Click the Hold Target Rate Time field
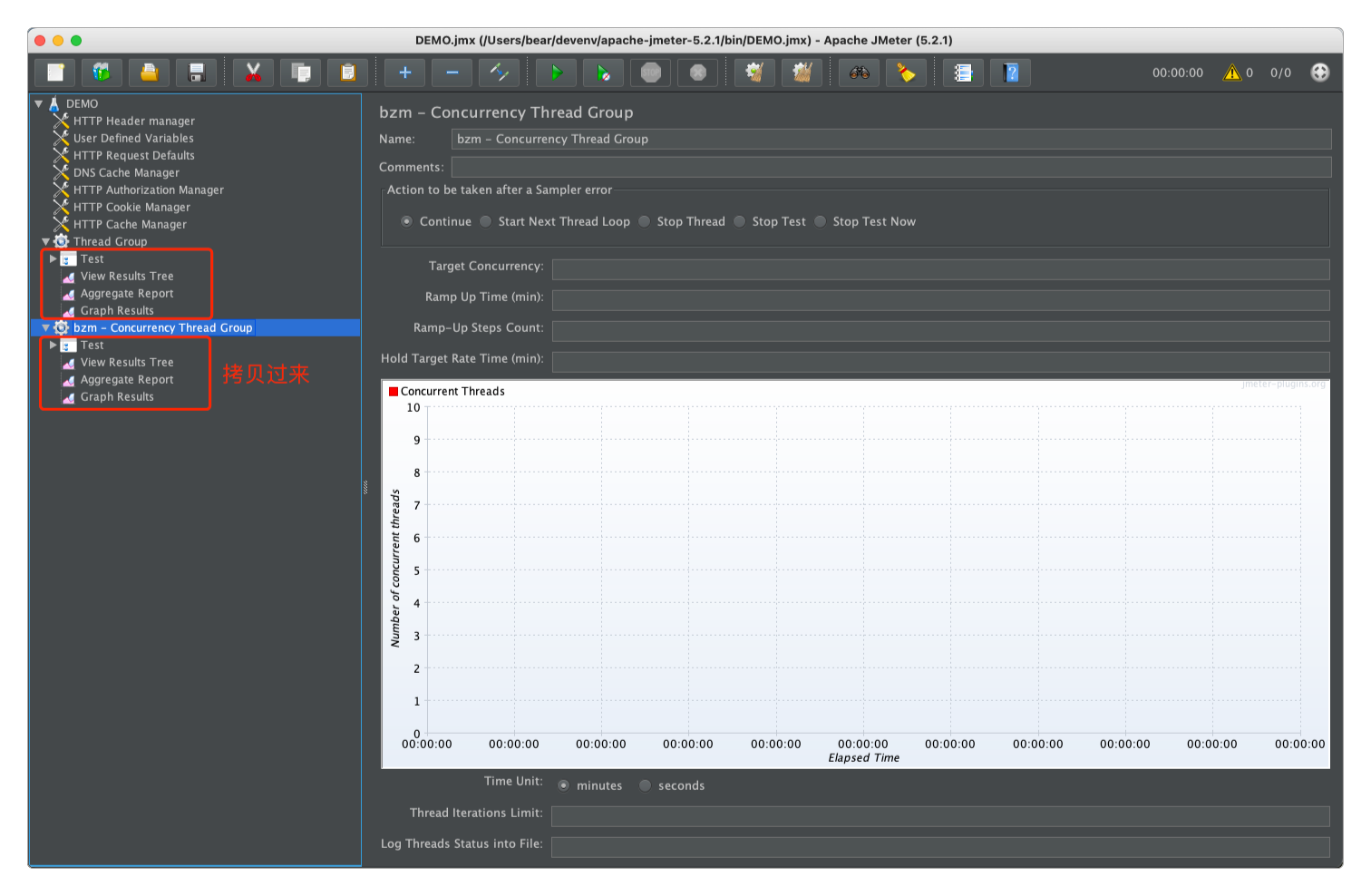 [x=941, y=362]
